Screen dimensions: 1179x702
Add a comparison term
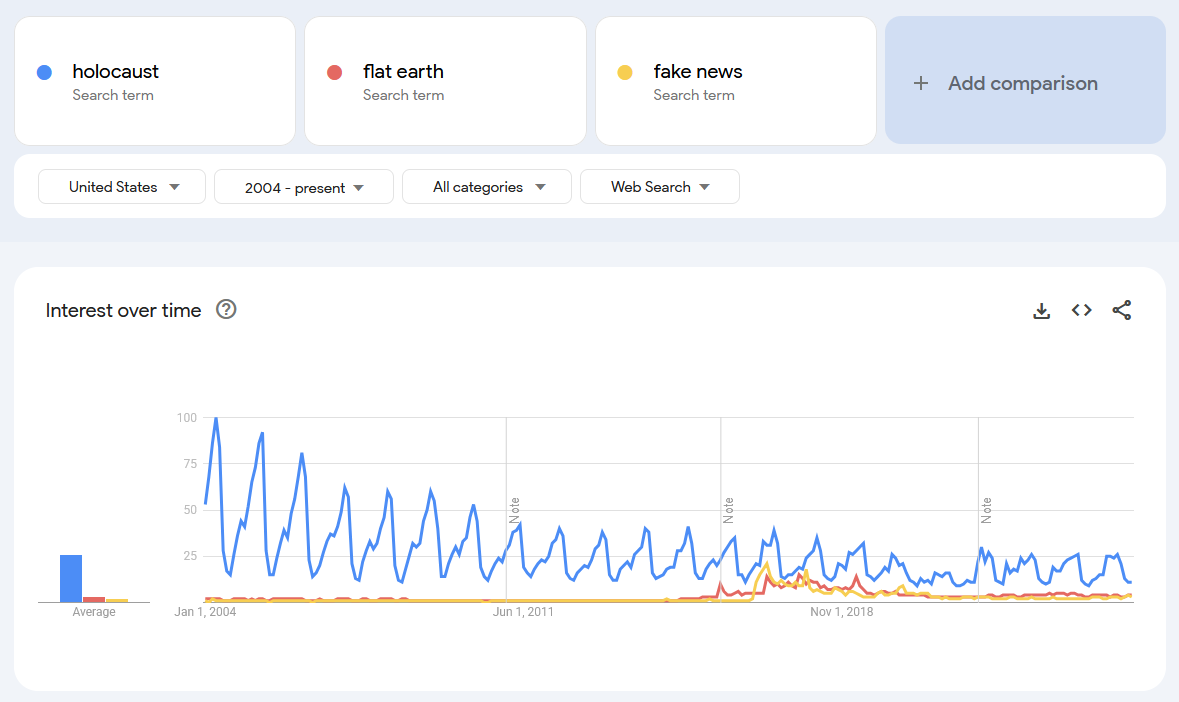(1025, 80)
